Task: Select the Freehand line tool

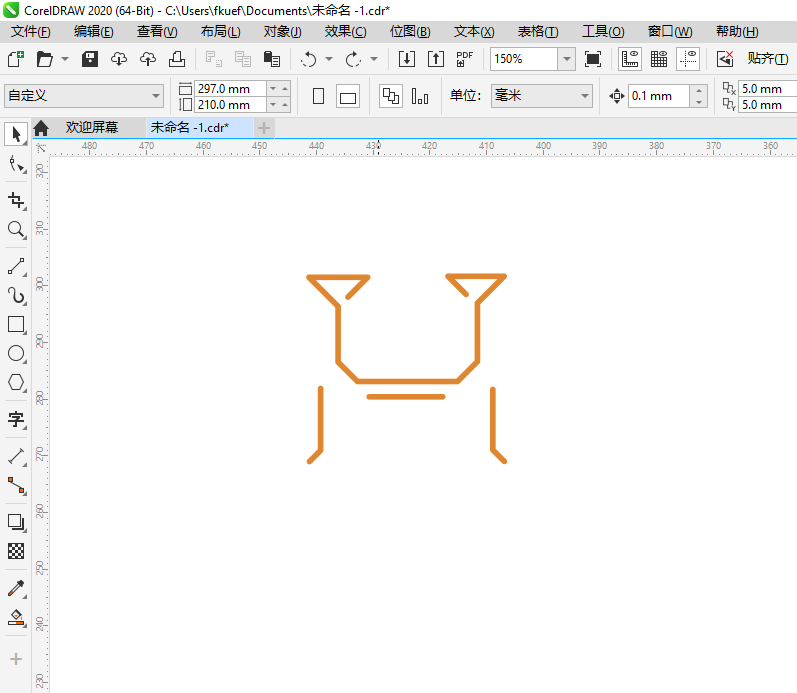Action: tap(16, 266)
